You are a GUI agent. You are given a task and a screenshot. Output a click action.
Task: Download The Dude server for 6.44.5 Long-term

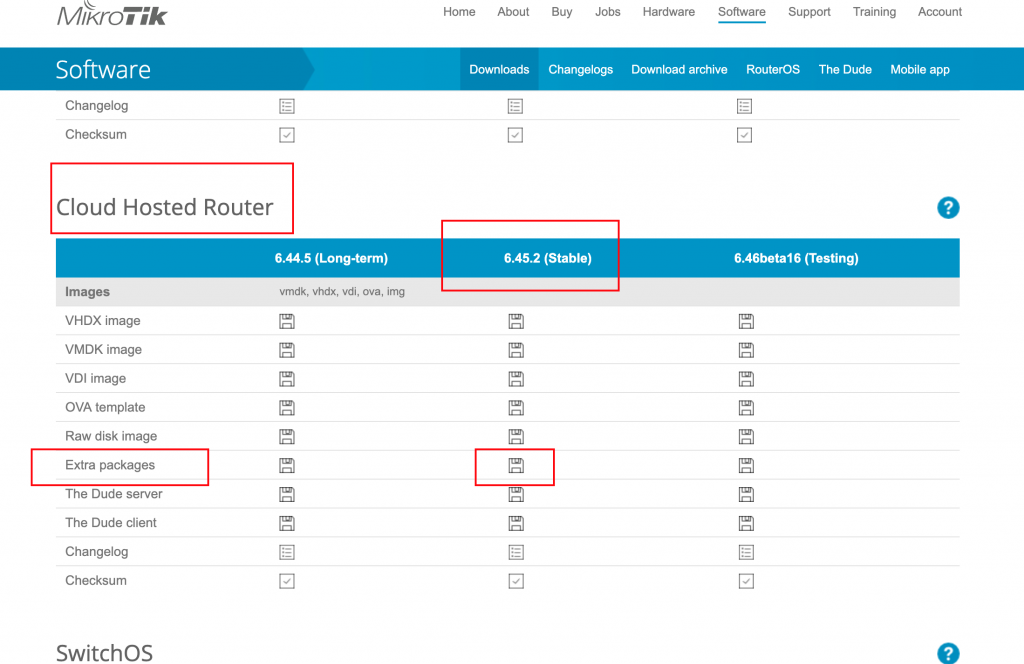point(287,494)
